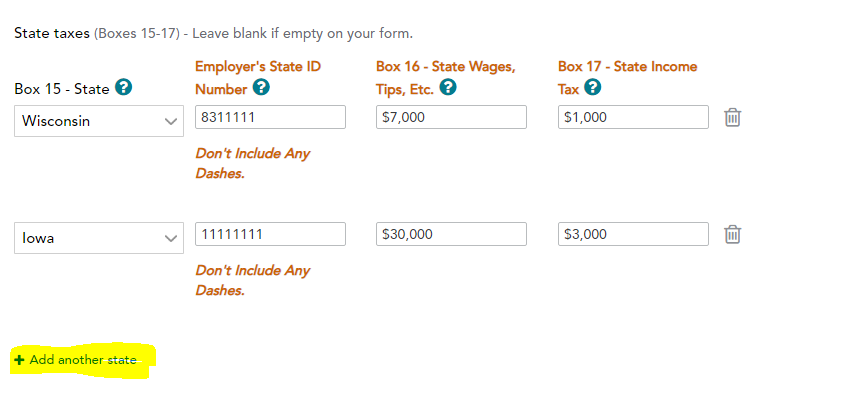Click the 'State taxes' section heading

point(52,33)
